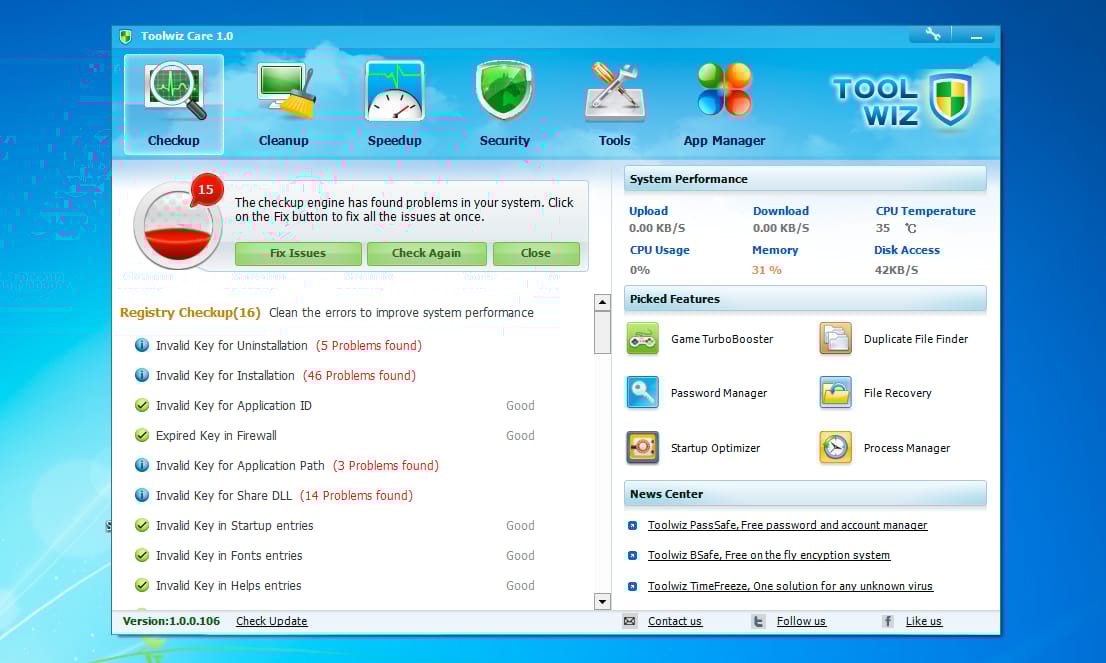
Task: Open File Recovery icon
Action: click(835, 393)
